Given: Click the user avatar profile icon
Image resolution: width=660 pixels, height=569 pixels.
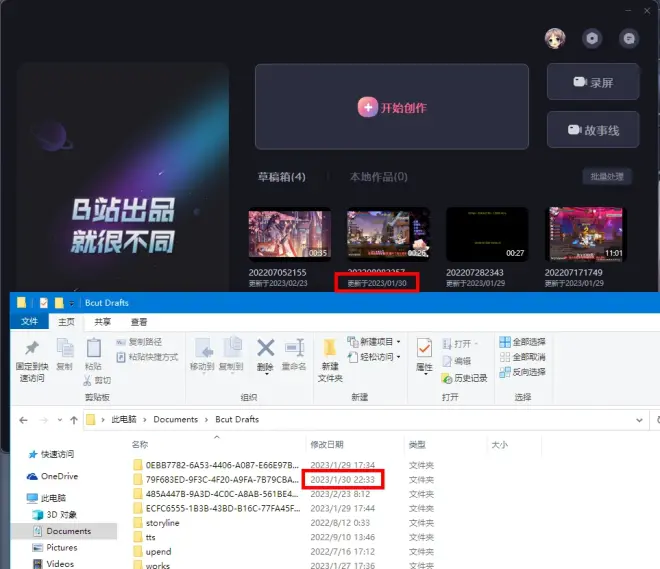Looking at the screenshot, I should click(x=555, y=38).
